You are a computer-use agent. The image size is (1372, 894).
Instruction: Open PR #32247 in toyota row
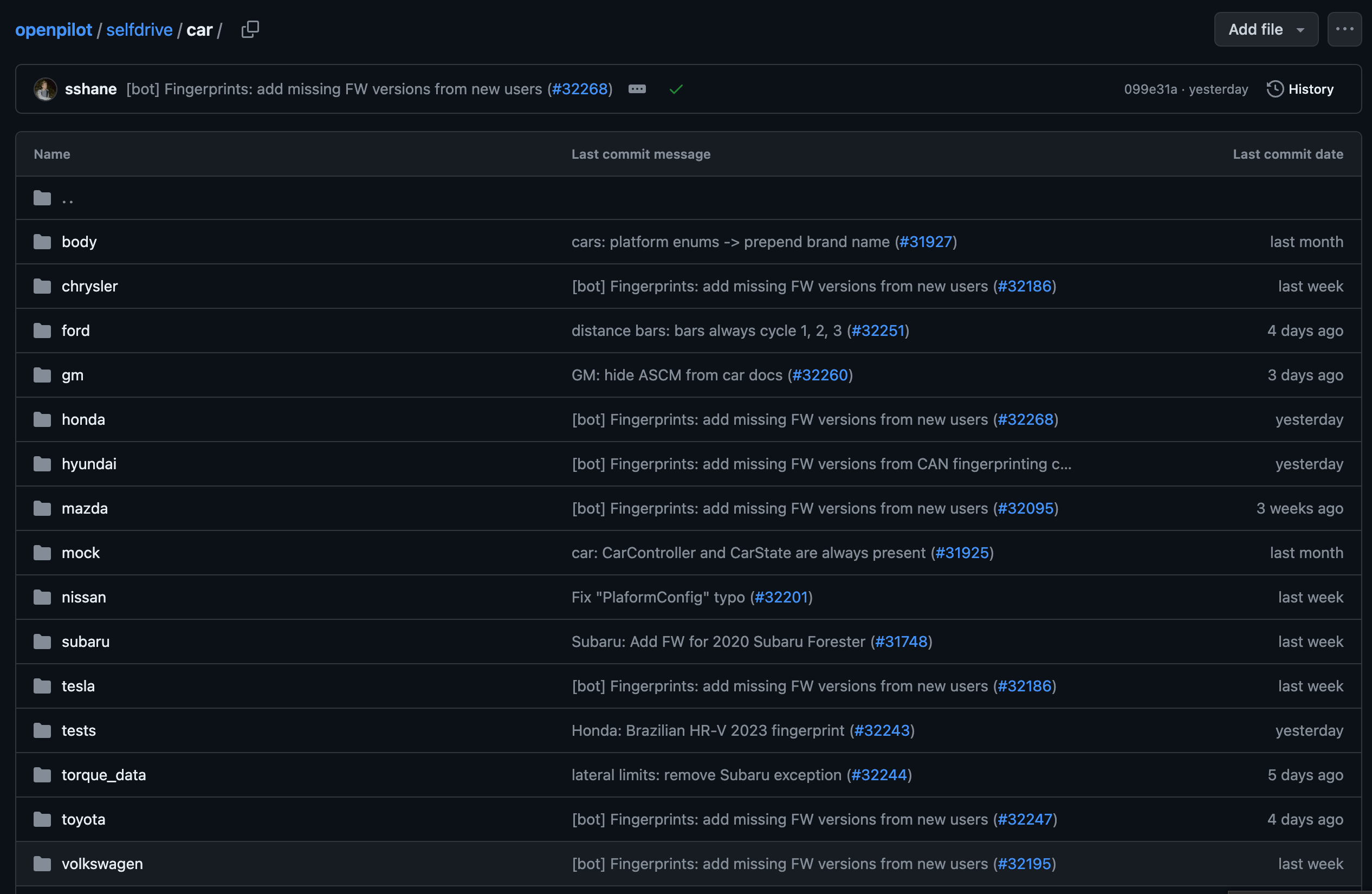[1025, 819]
